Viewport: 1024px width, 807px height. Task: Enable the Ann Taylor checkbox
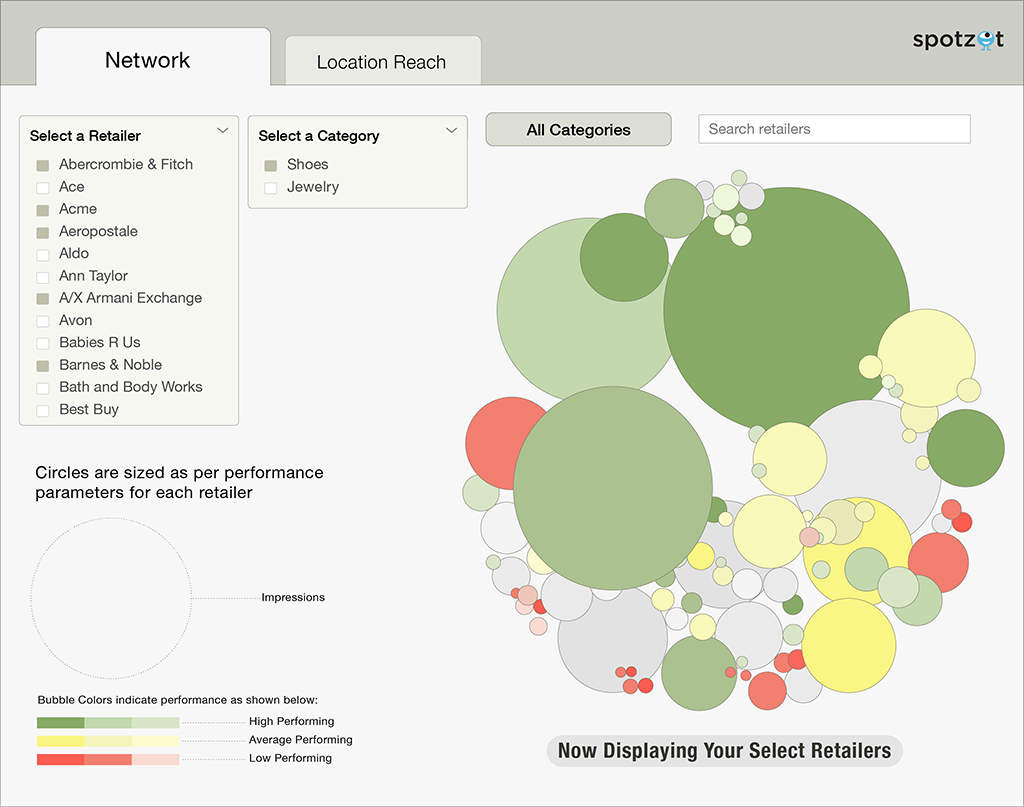42,276
